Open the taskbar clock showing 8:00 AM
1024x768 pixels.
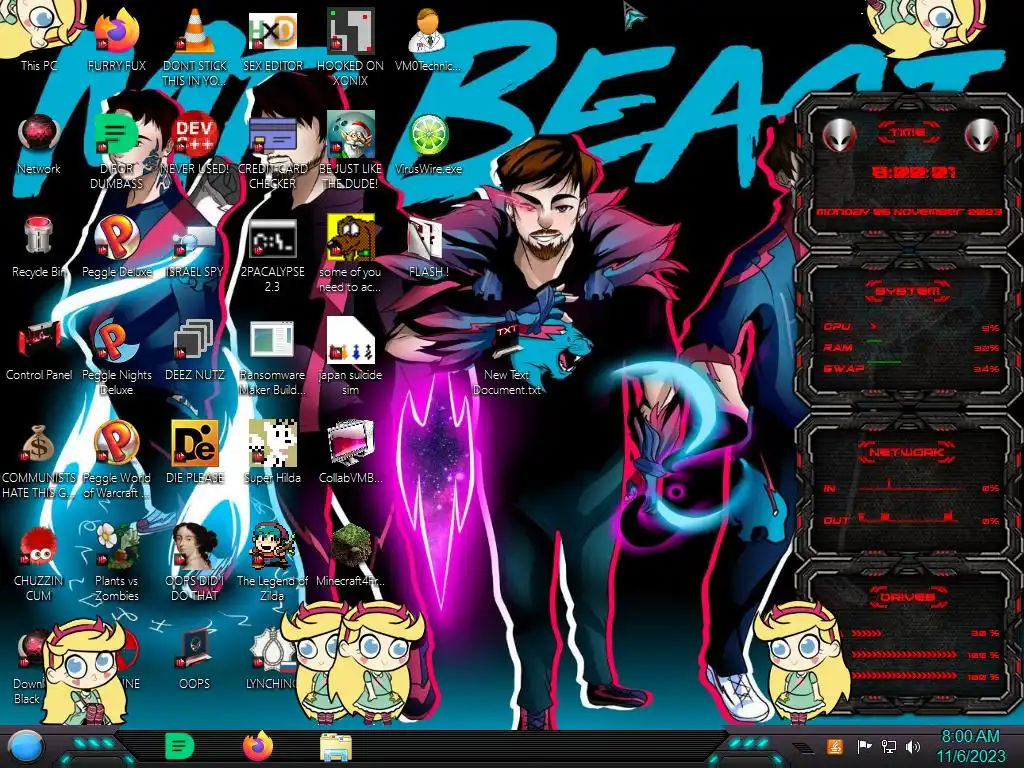(x=970, y=747)
